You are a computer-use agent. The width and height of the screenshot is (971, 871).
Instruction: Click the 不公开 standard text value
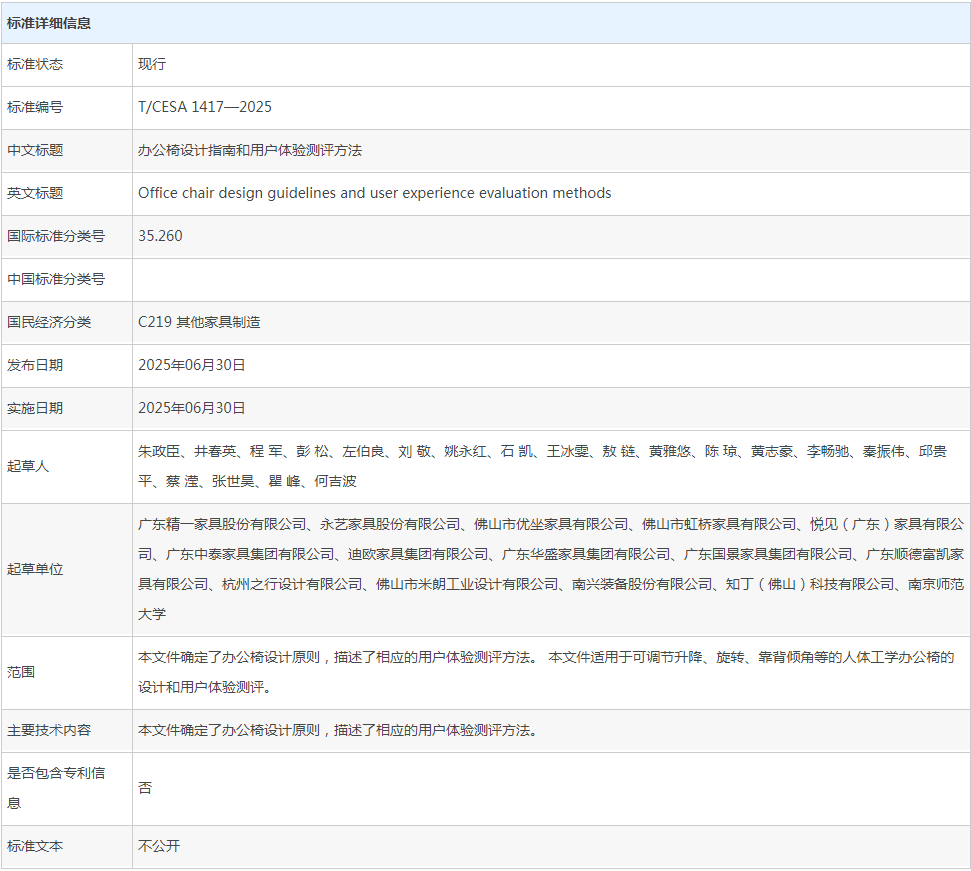pos(159,846)
